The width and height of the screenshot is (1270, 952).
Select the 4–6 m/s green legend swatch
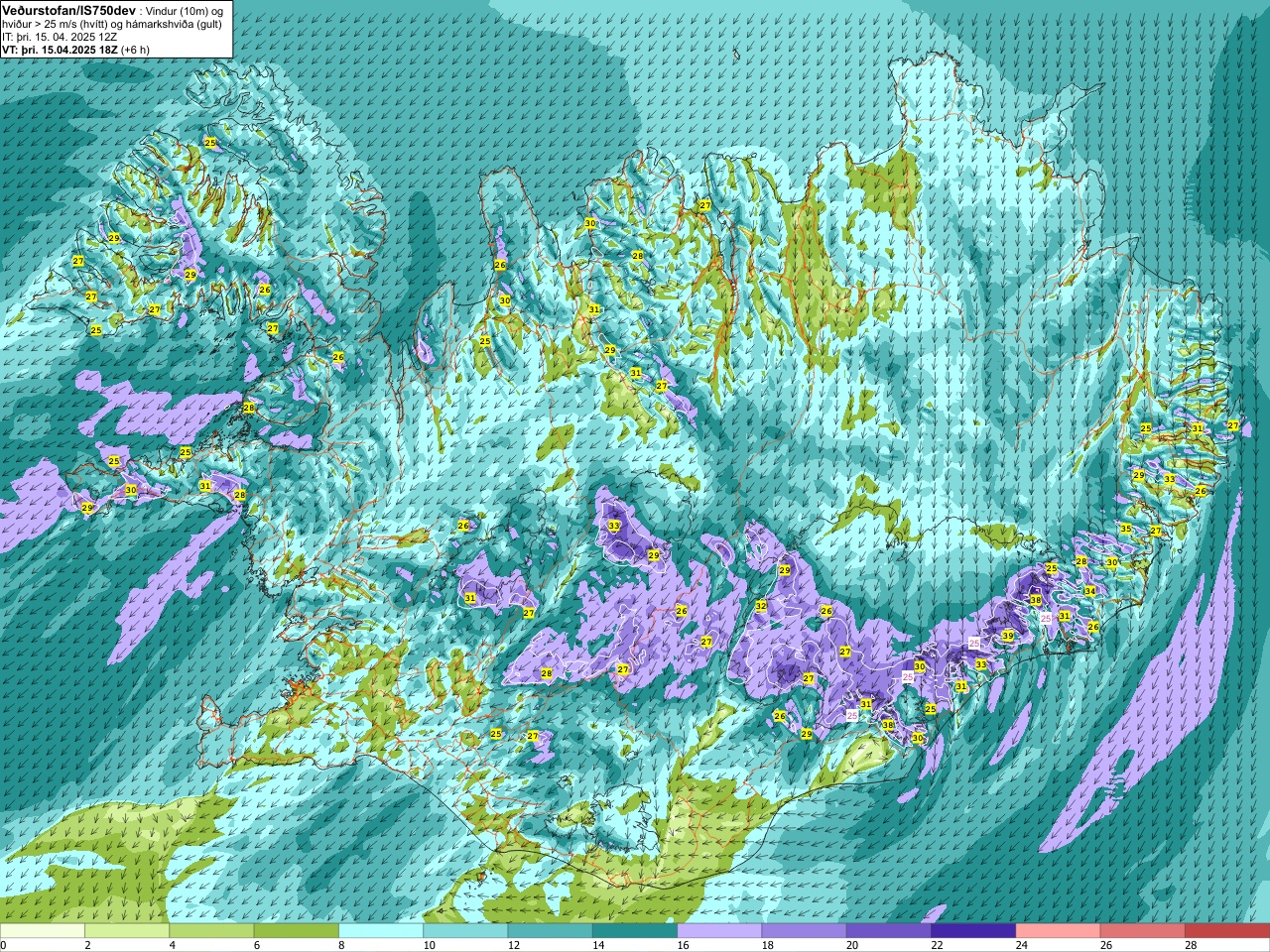pyautogui.click(x=211, y=931)
